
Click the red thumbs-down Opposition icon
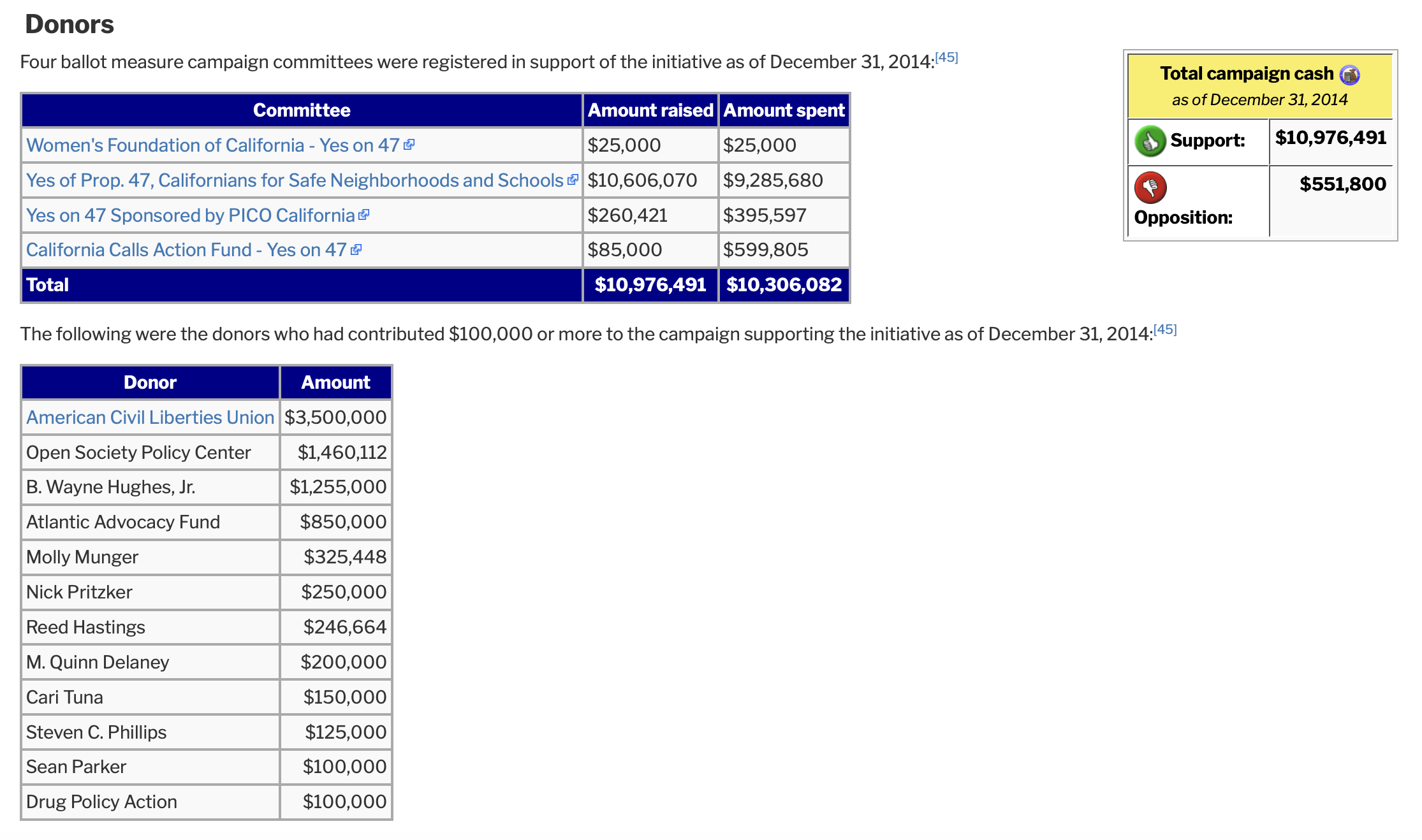1150,187
